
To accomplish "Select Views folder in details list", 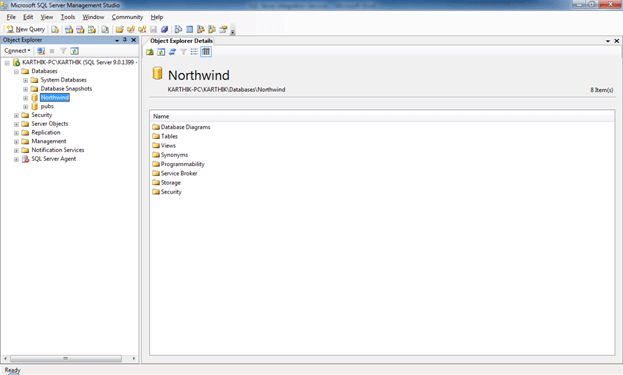I will click(x=168, y=145).
